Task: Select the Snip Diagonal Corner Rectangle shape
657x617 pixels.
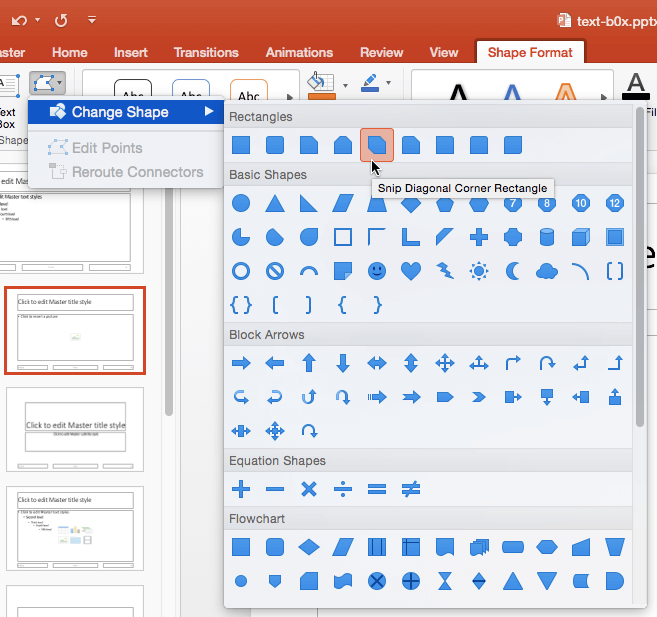Action: (x=377, y=145)
